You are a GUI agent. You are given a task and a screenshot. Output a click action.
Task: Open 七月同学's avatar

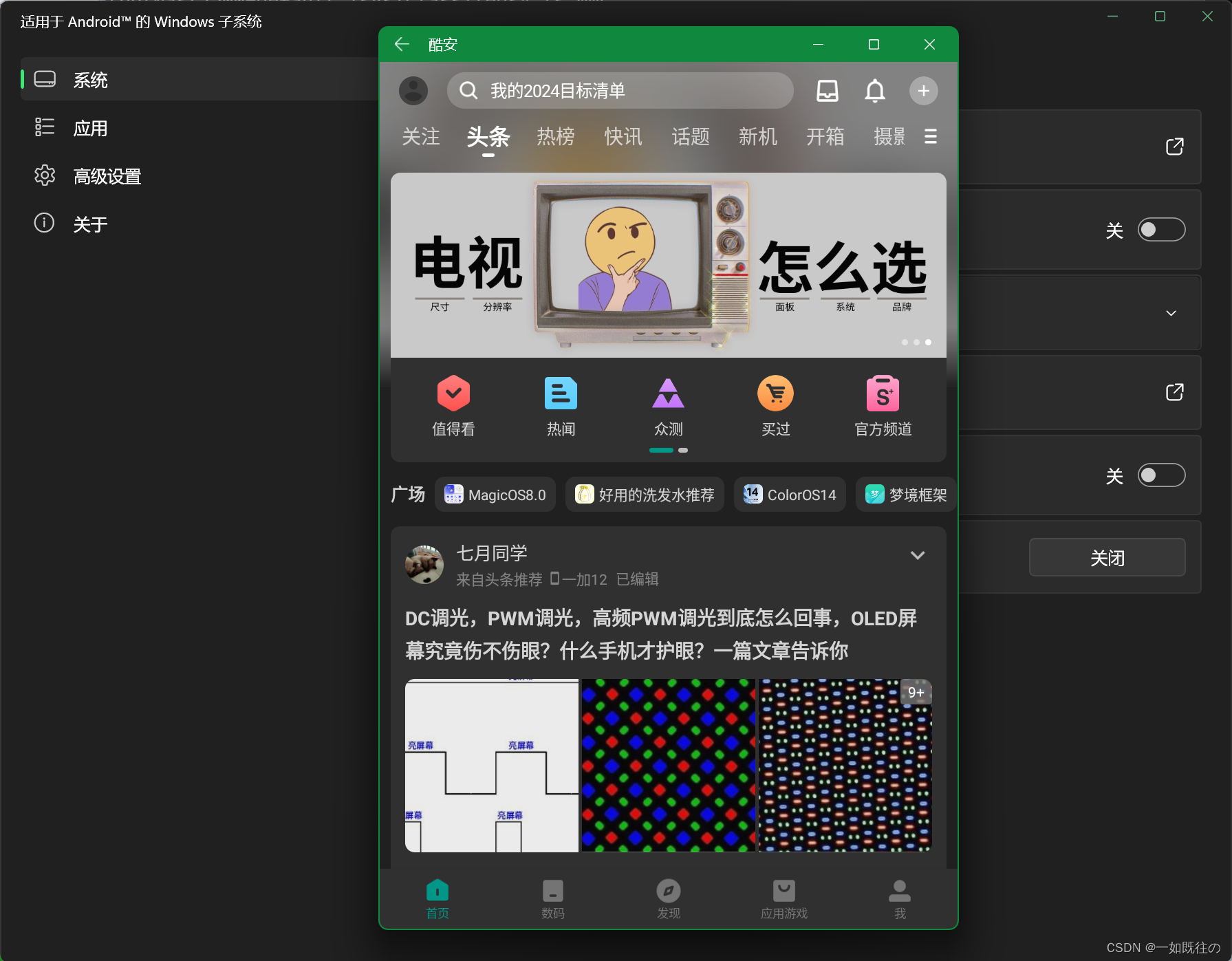pyautogui.click(x=424, y=565)
